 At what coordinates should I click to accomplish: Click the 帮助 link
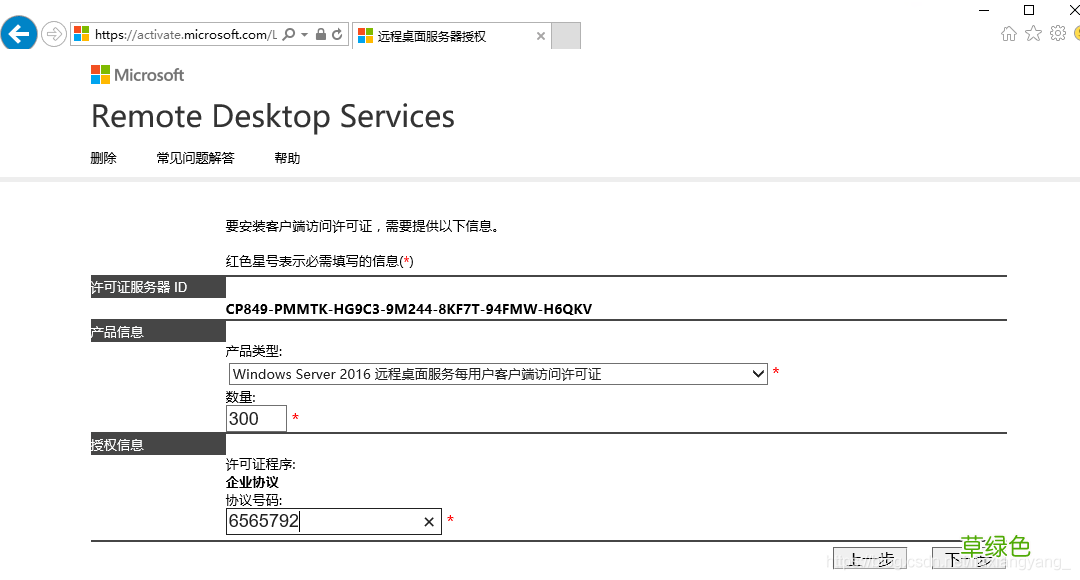(x=286, y=157)
